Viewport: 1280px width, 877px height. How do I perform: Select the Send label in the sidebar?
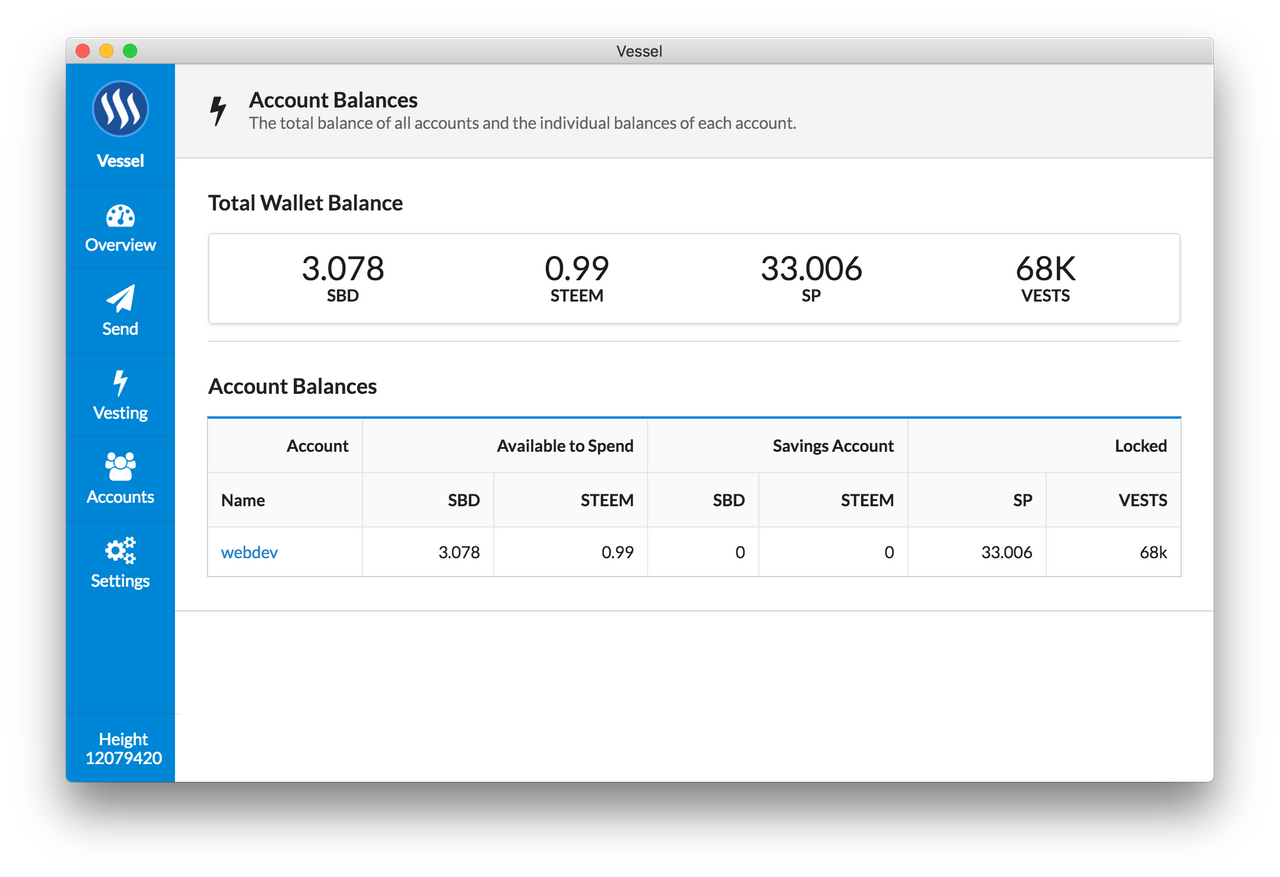coord(120,329)
